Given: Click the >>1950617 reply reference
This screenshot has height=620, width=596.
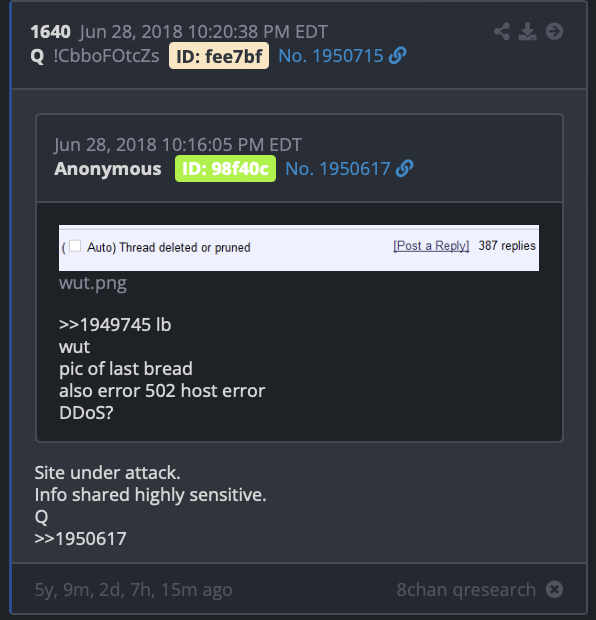Looking at the screenshot, I should tap(80, 539).
